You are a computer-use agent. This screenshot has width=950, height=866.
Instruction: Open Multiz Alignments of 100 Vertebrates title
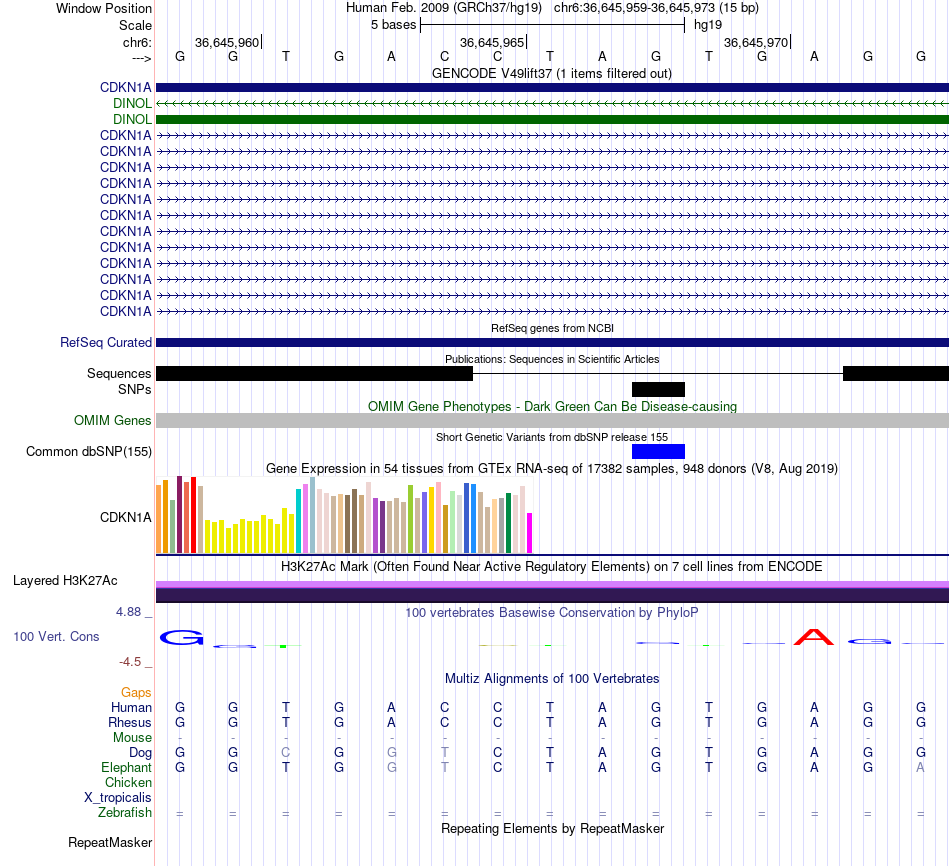coord(552,679)
